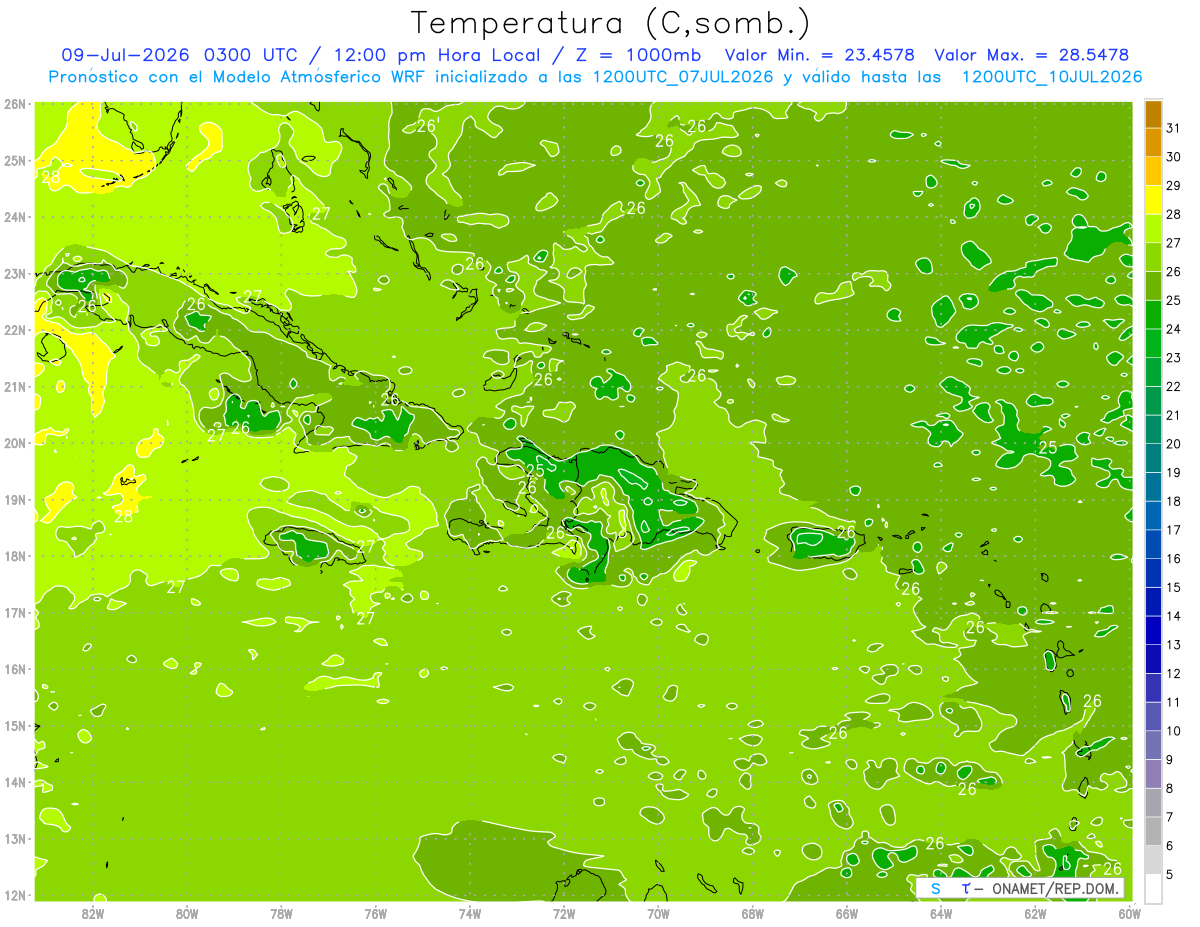
Task: Click the '1200UTC_10JUL2026' valid-until time text
Action: coord(1051,77)
